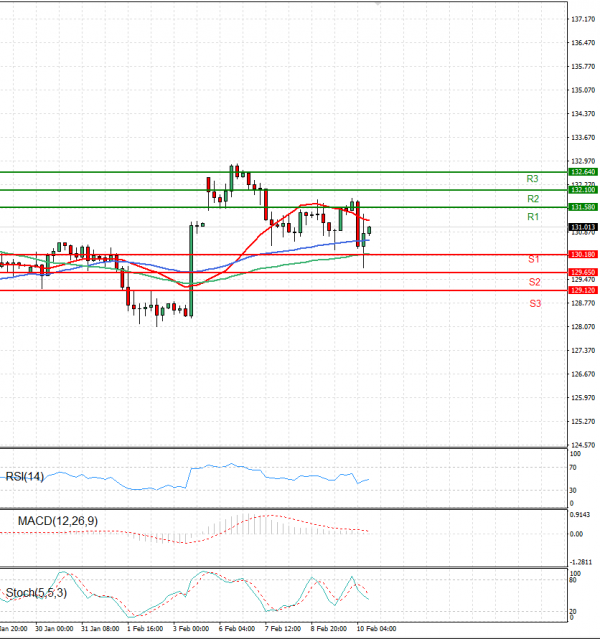600x639 pixels.
Task: Click the RSI 70 level value
Action: (x=573, y=467)
